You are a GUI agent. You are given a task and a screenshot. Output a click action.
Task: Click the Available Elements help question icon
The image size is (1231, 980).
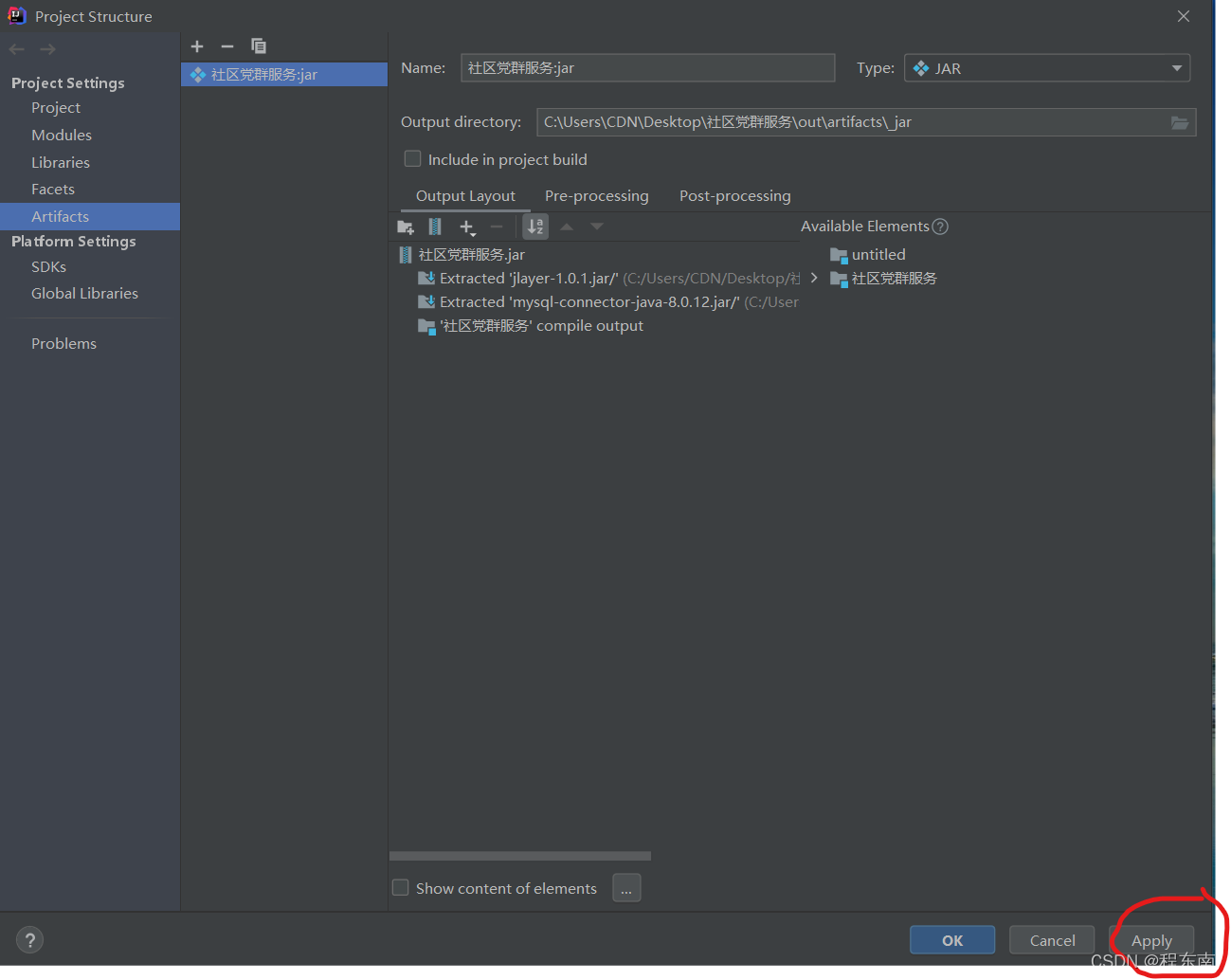pos(940,227)
